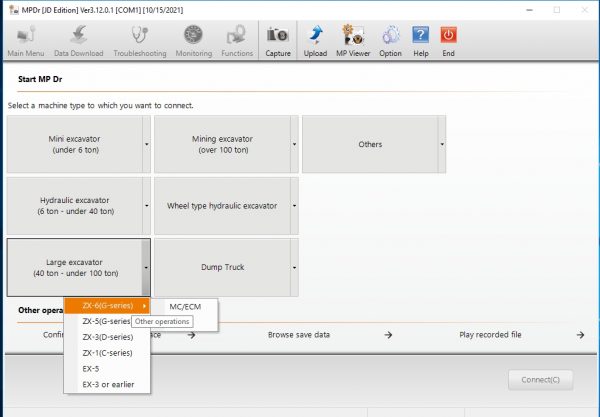Launch MP Viewer from toolbar
This screenshot has width=600, height=417.
click(353, 41)
